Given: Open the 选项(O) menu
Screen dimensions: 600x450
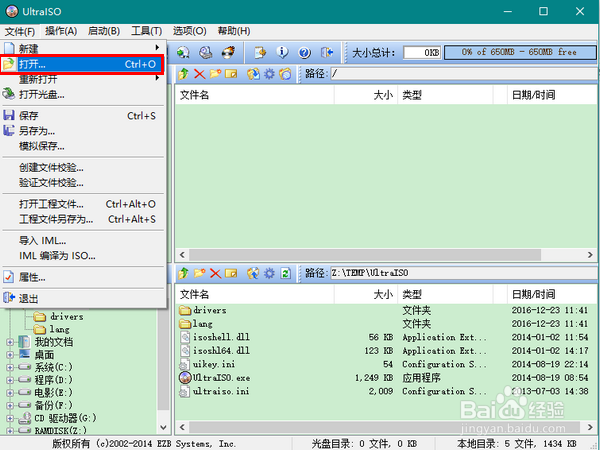Looking at the screenshot, I should click(189, 31).
